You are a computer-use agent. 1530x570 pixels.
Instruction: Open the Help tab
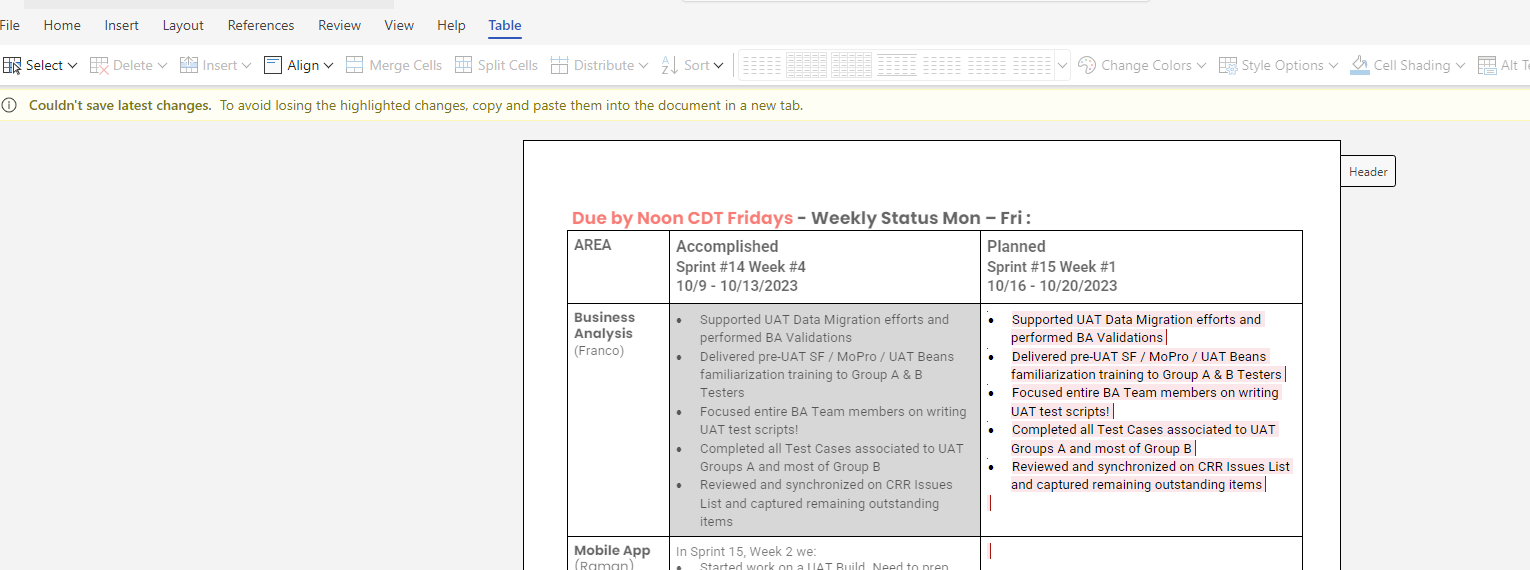coord(451,25)
